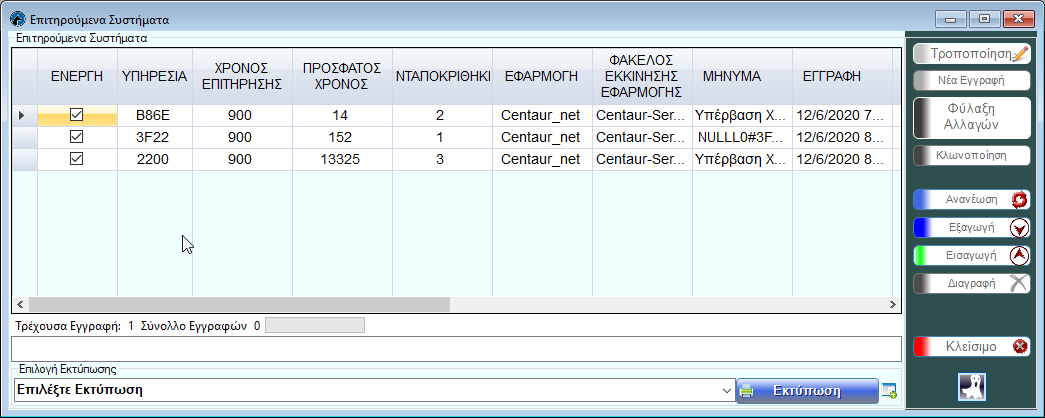Click the small icon right of Εκτύπωση
This screenshot has height=418, width=1045.
(x=890, y=391)
